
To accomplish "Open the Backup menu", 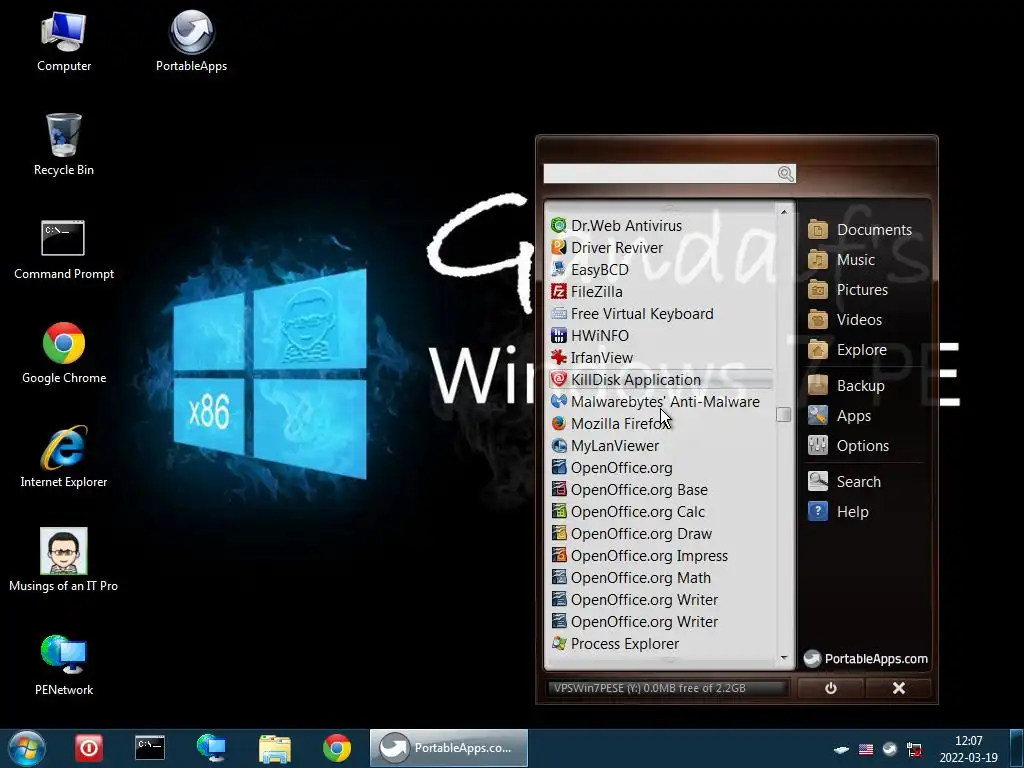I will tap(846, 386).
